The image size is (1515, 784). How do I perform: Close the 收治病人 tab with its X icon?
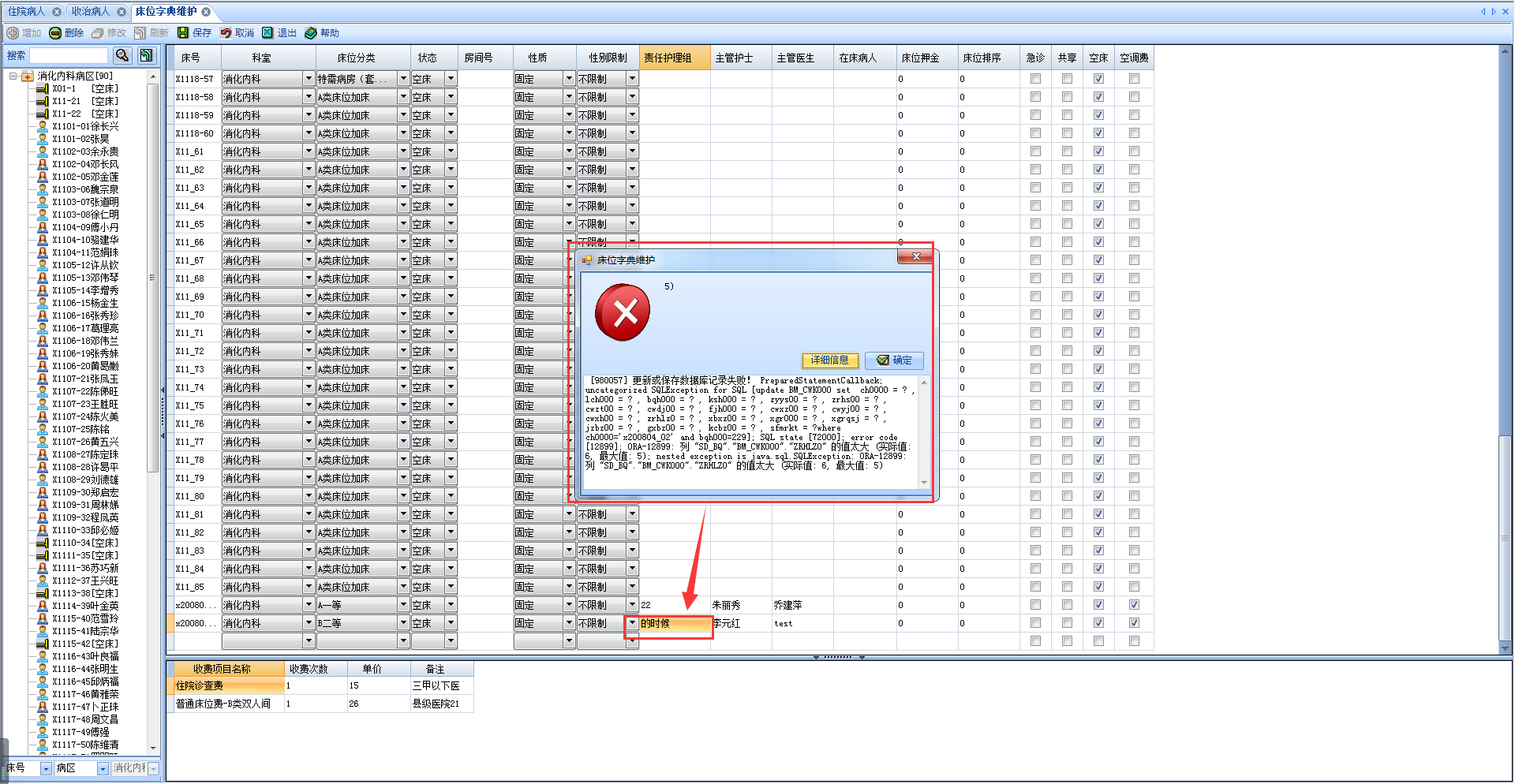122,12
